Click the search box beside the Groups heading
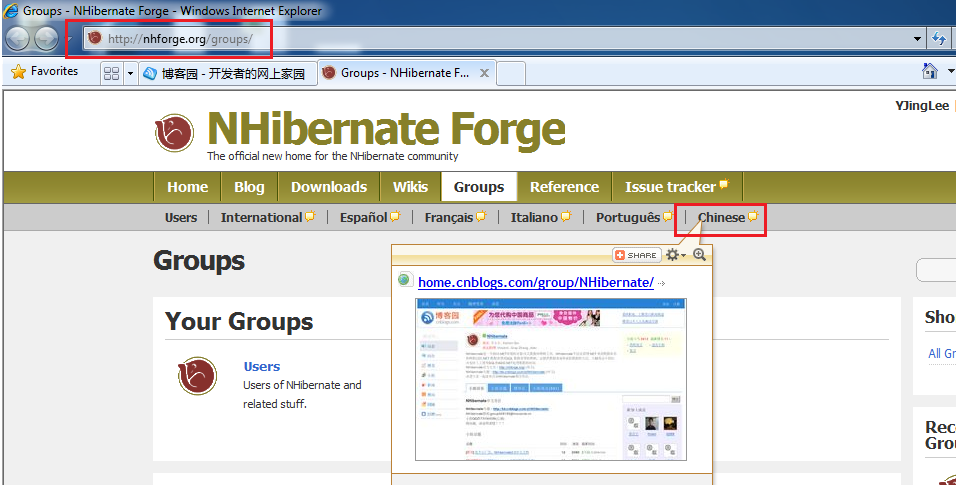 pos(936,270)
